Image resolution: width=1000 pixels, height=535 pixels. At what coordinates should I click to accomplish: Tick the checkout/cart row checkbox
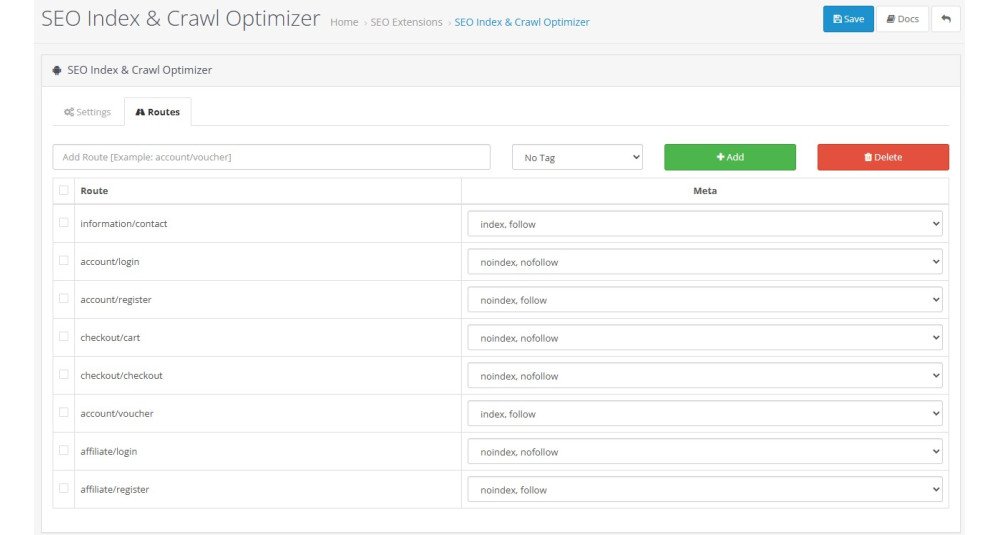[x=63, y=336]
